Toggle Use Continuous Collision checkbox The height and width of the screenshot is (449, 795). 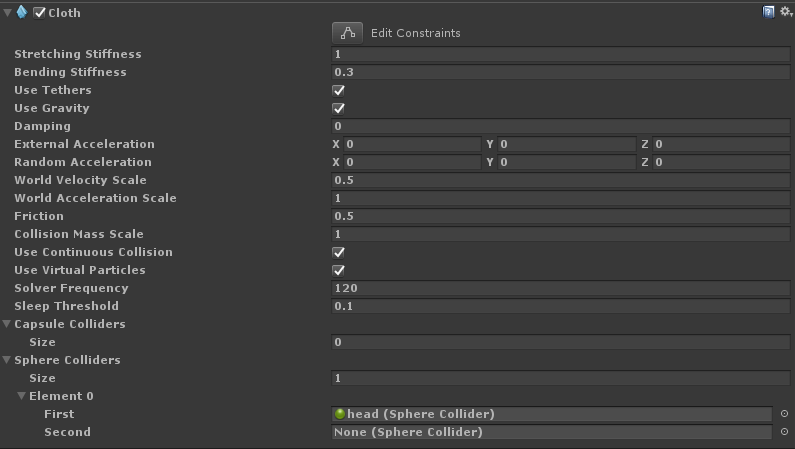click(x=338, y=252)
